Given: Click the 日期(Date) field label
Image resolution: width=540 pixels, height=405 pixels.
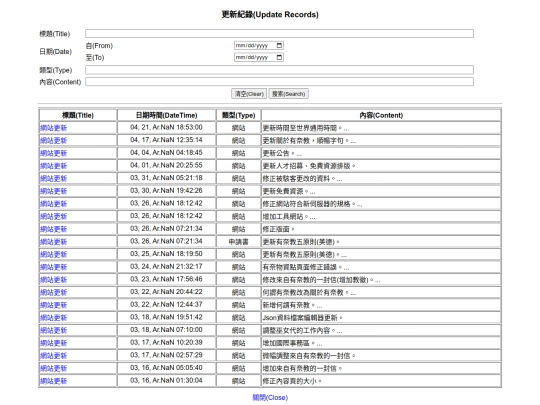Looking at the screenshot, I should [x=55, y=52].
